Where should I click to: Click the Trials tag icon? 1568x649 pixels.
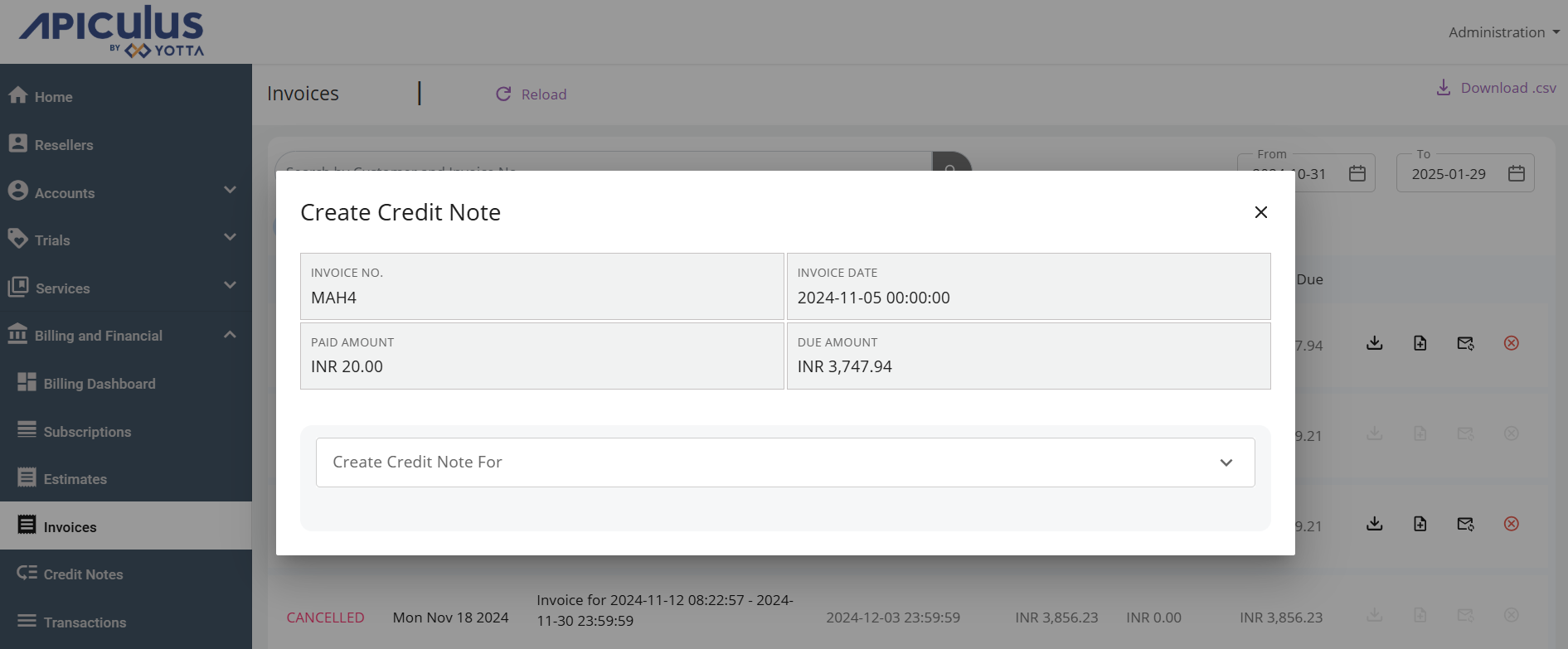click(x=18, y=238)
